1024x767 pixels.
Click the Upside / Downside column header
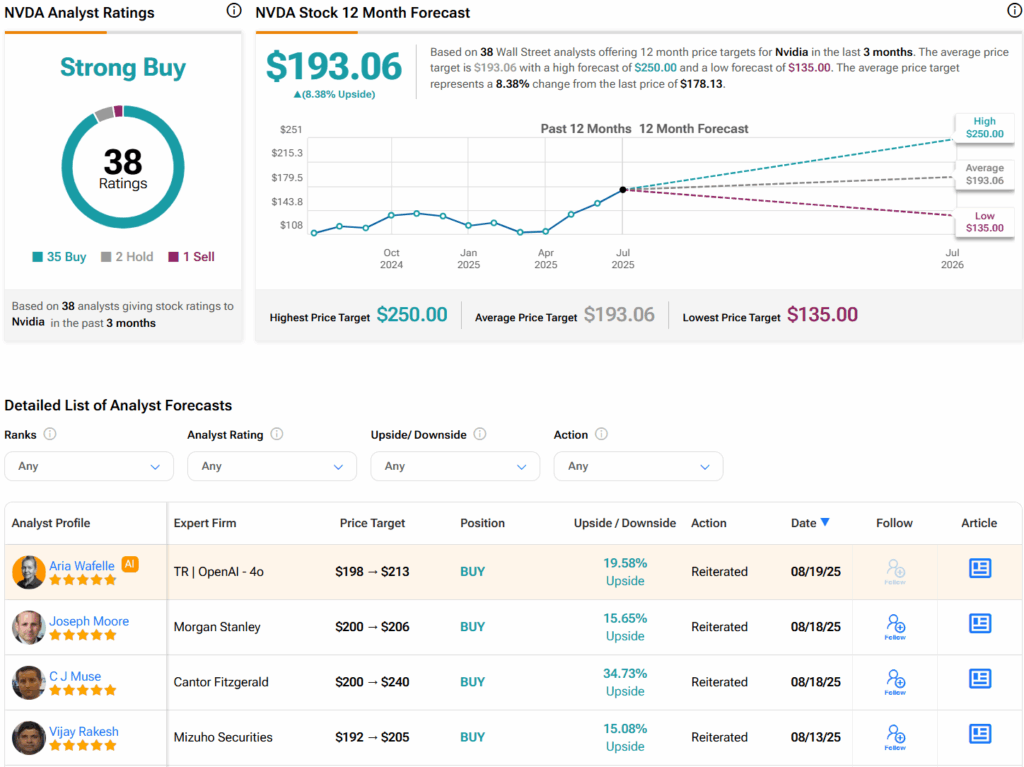[625, 523]
